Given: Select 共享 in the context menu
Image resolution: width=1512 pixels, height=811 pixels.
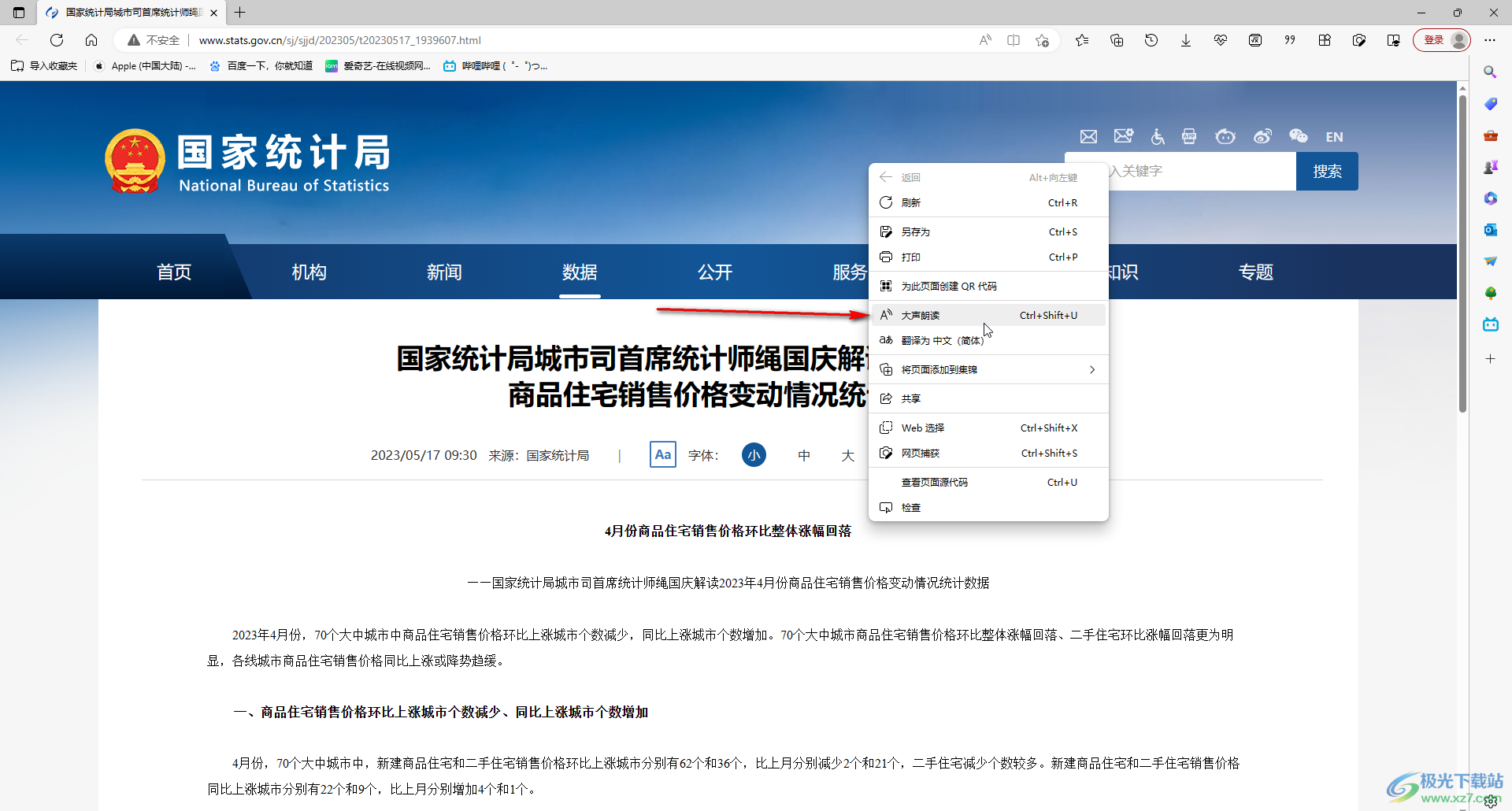Looking at the screenshot, I should point(988,399).
